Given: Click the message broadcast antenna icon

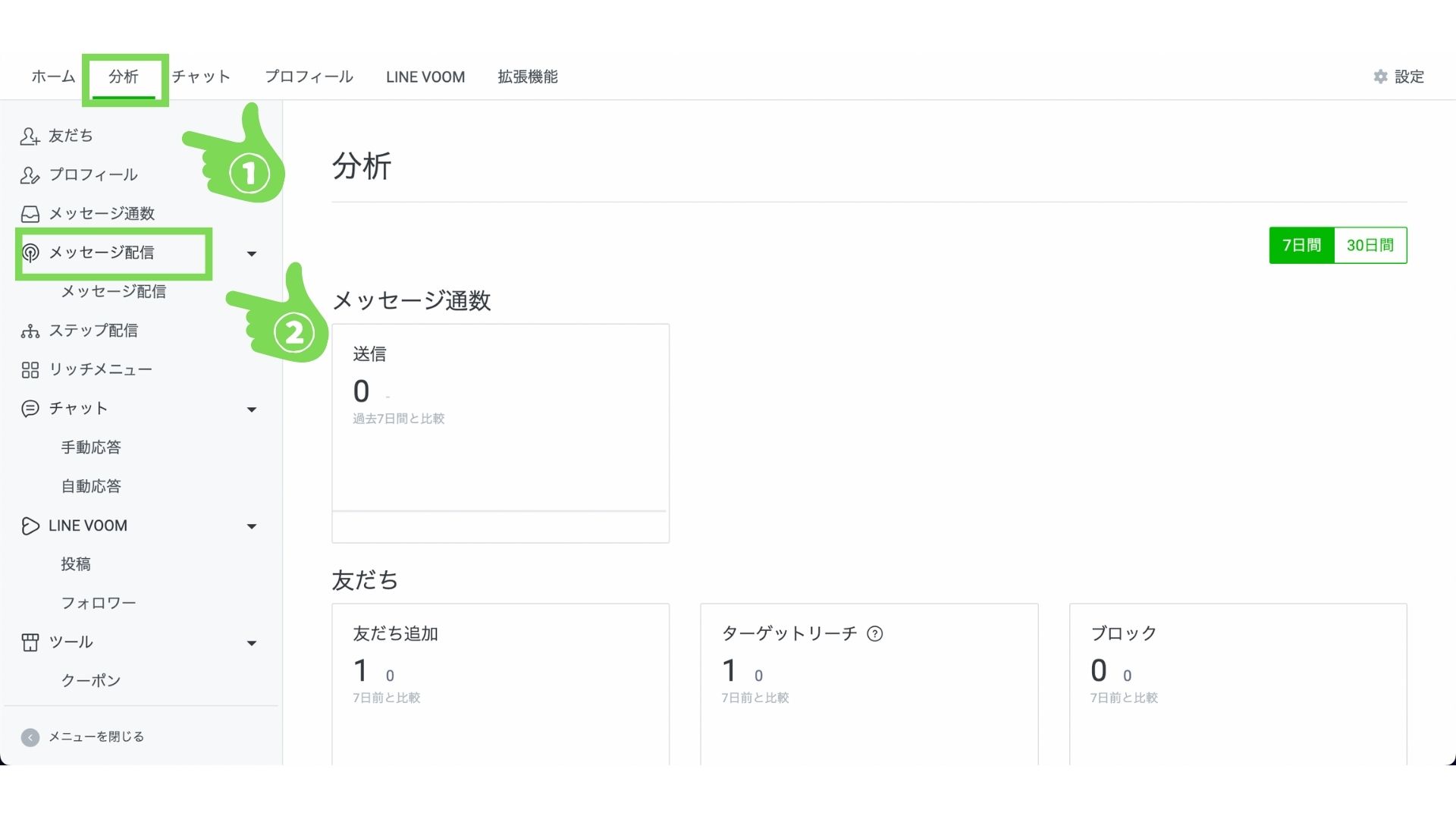Looking at the screenshot, I should [x=30, y=253].
